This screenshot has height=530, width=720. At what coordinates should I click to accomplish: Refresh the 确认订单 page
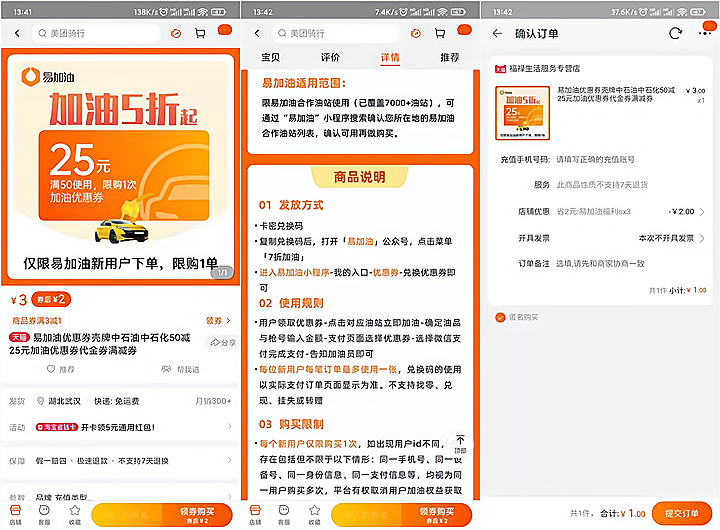(675, 34)
